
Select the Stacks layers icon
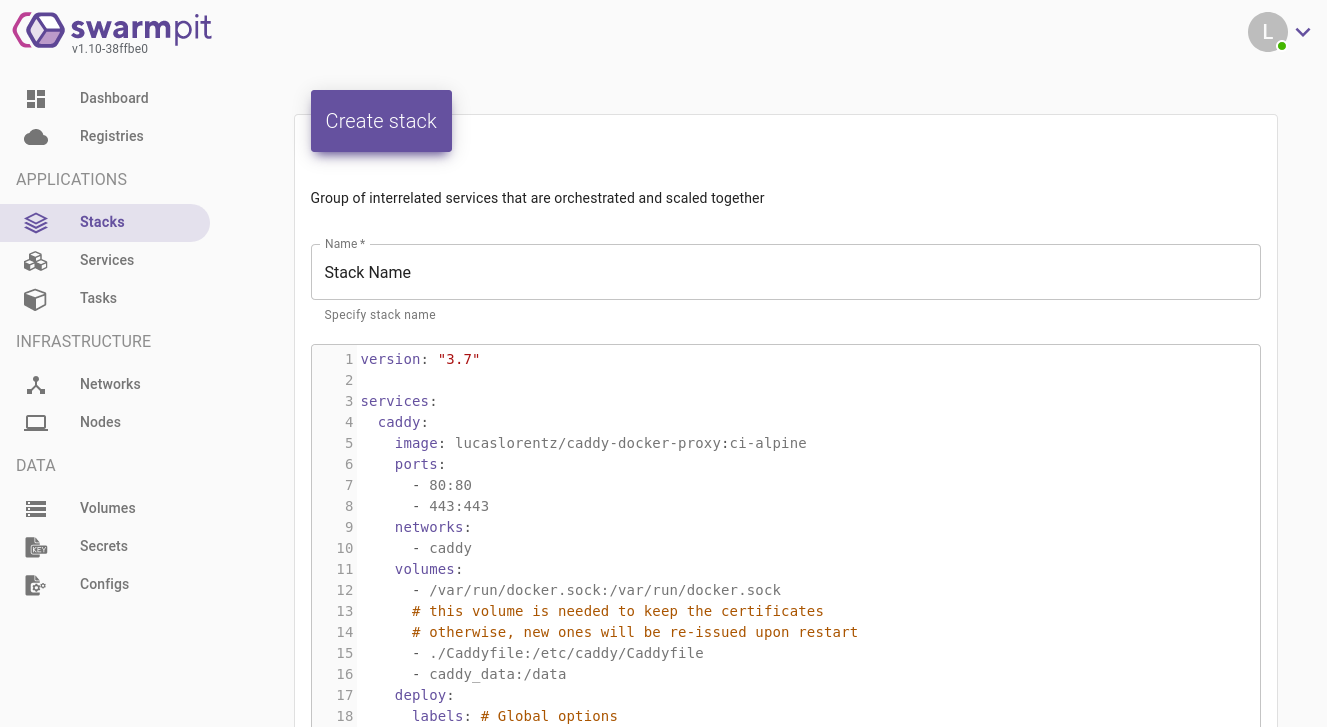[x=36, y=222]
